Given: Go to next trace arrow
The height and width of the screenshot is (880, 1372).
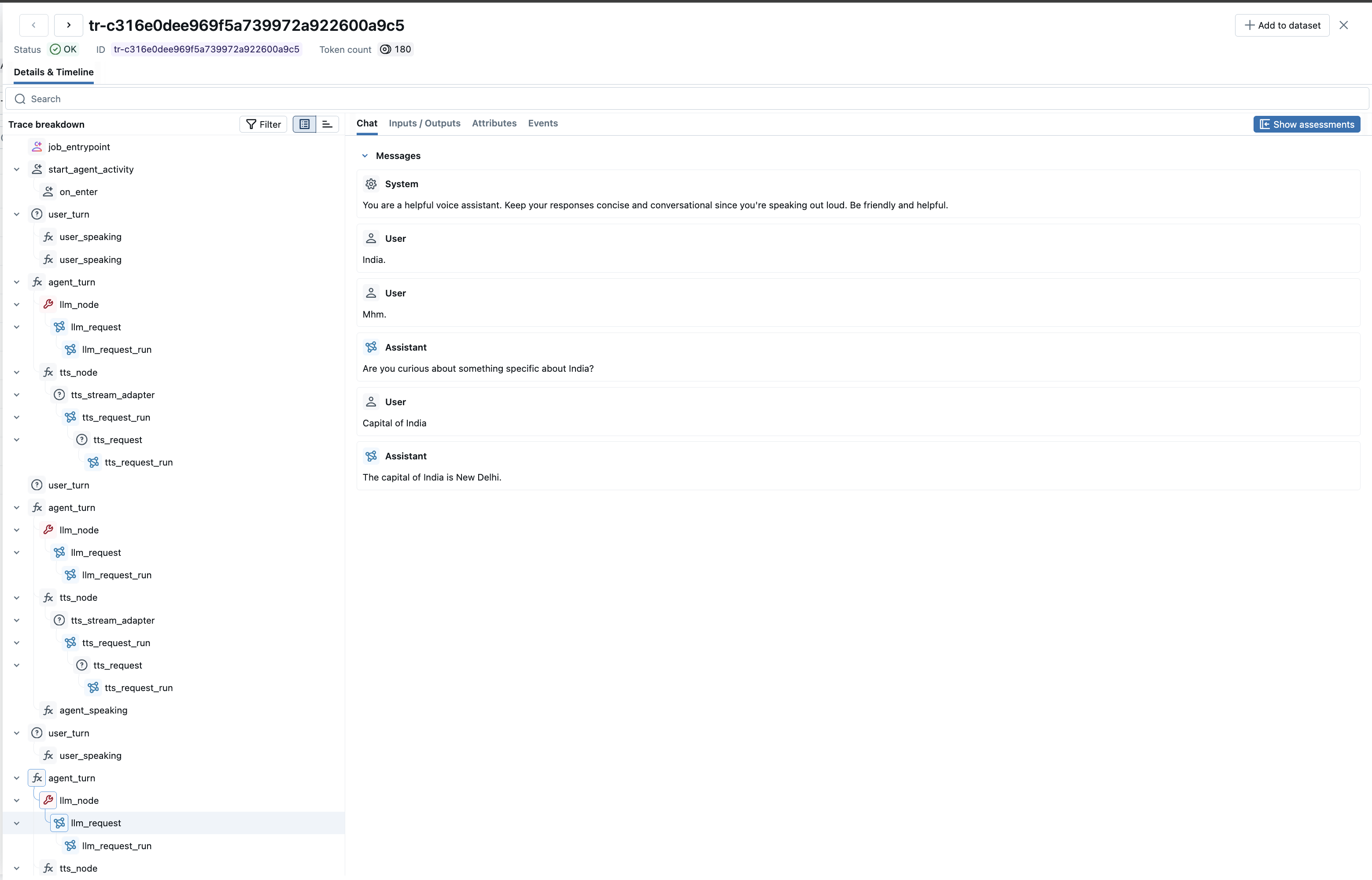Looking at the screenshot, I should pyautogui.click(x=69, y=25).
